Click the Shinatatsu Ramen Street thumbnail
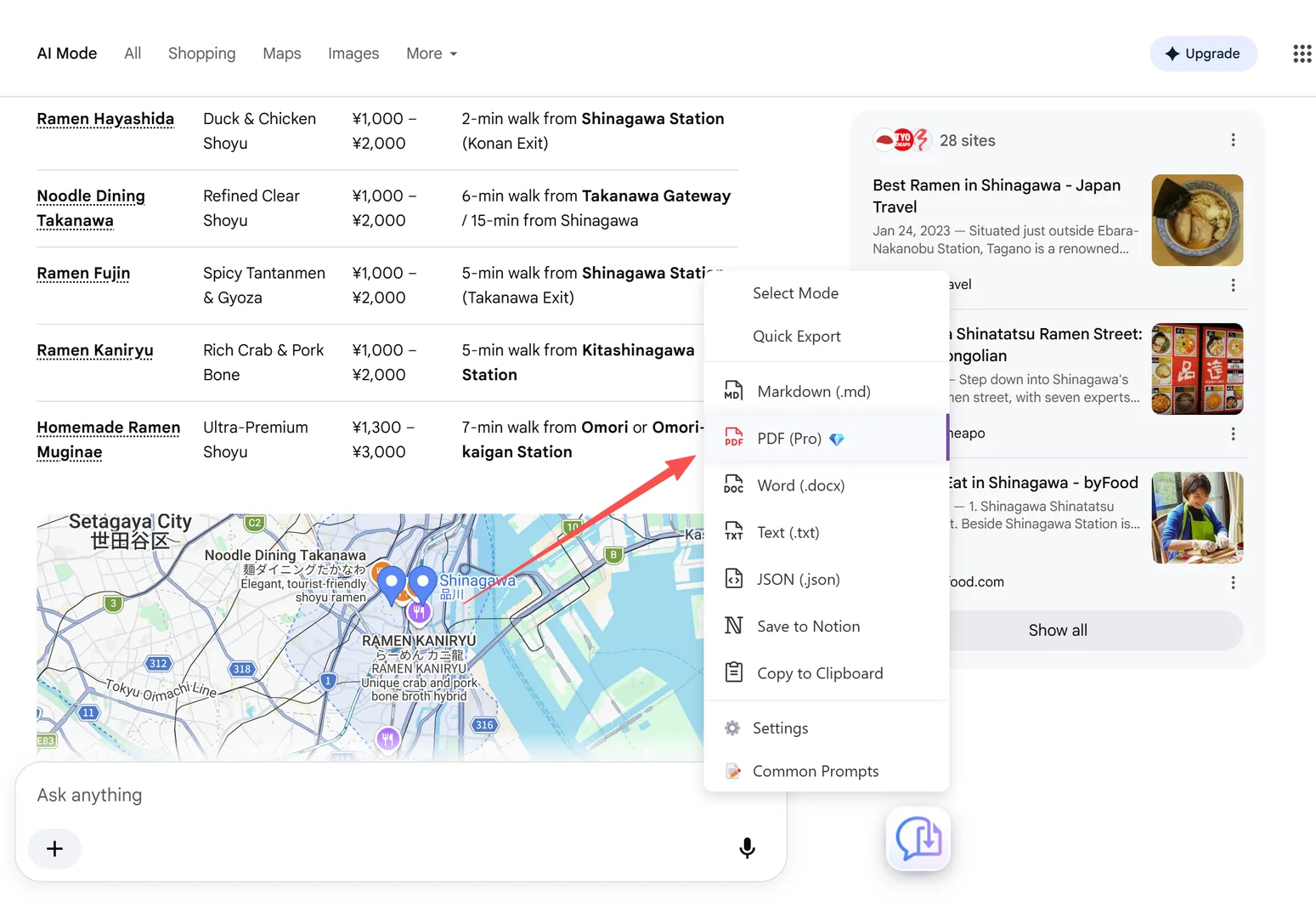This screenshot has height=918, width=1316. (x=1197, y=369)
